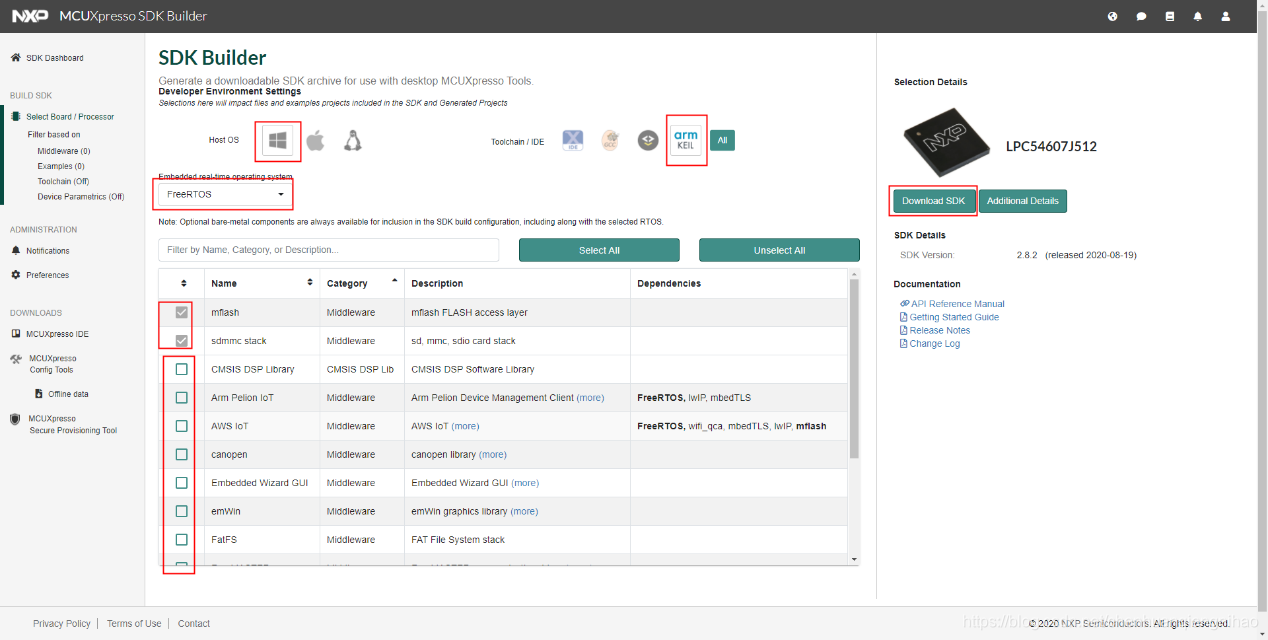Open the Privacy Policy footer link
Image resolution: width=1268 pixels, height=640 pixels.
(x=62, y=624)
